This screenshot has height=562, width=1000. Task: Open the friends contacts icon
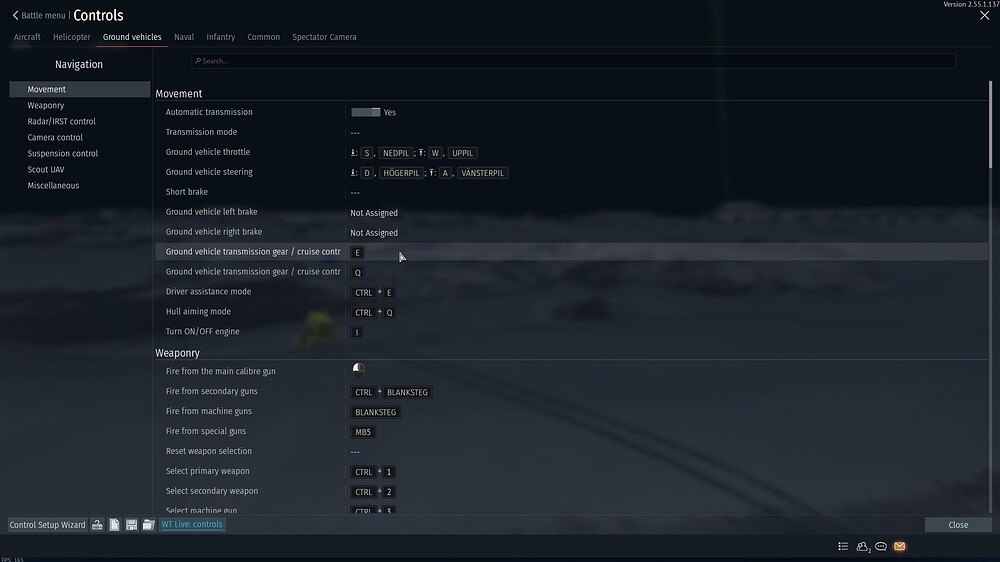tap(863, 547)
